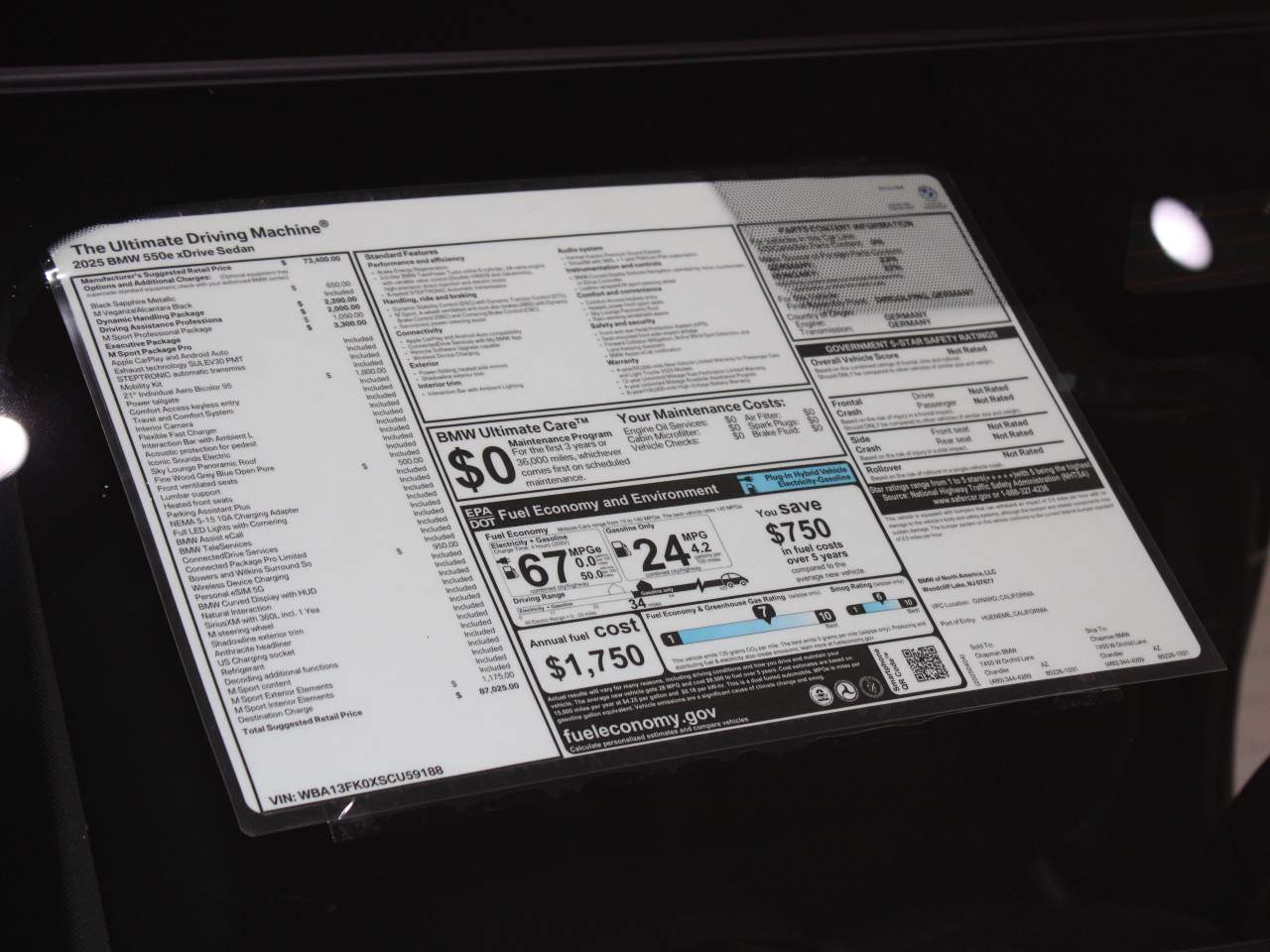Select the base price 73,400.00
This screenshot has height=952, width=1270.
(321, 260)
